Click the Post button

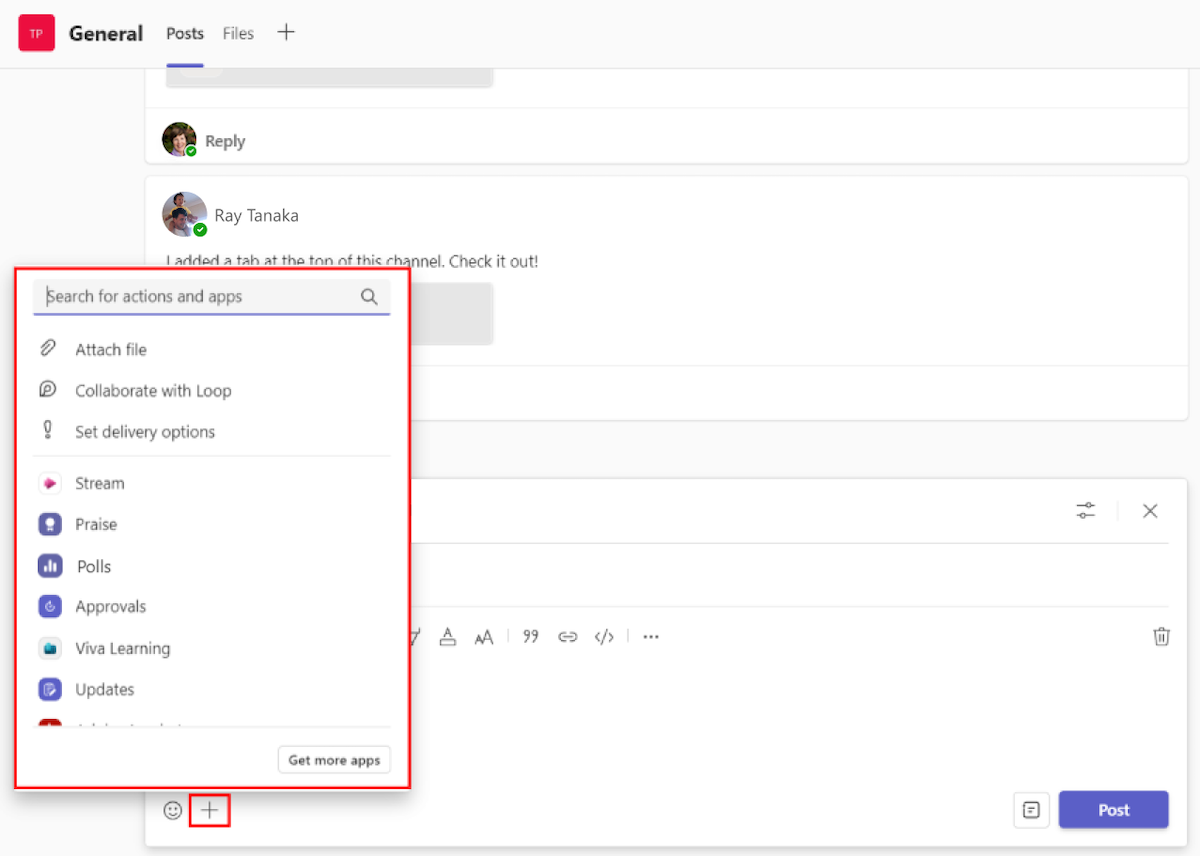(x=1113, y=810)
